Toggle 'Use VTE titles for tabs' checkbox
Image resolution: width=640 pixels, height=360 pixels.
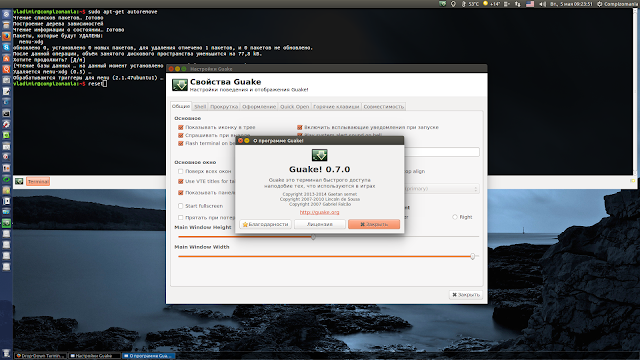click(181, 181)
